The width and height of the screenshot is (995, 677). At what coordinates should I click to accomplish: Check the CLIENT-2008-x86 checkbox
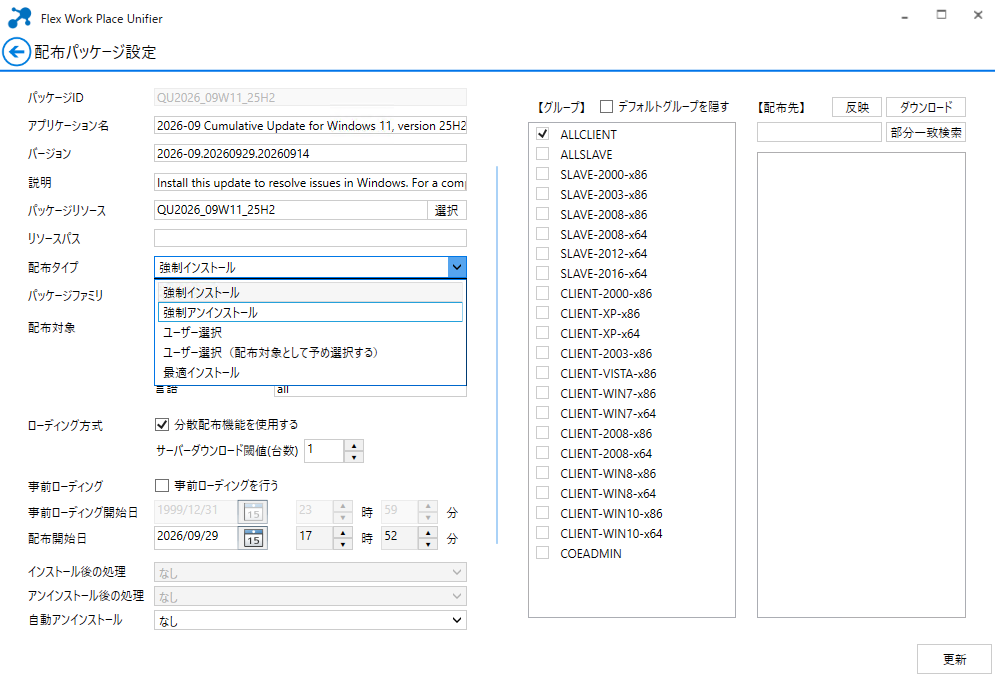[x=543, y=433]
